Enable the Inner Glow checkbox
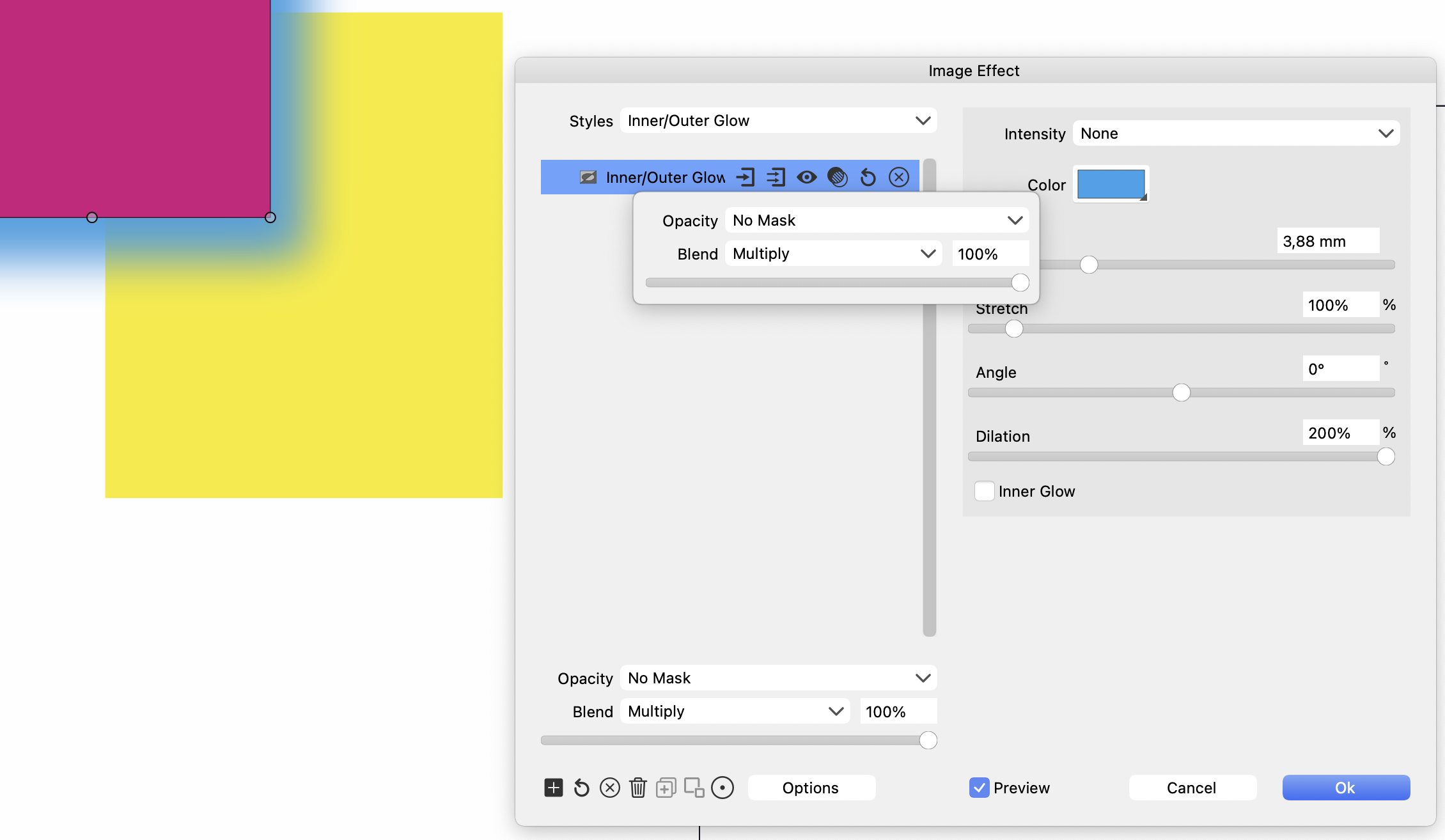The image size is (1445, 840). (984, 491)
